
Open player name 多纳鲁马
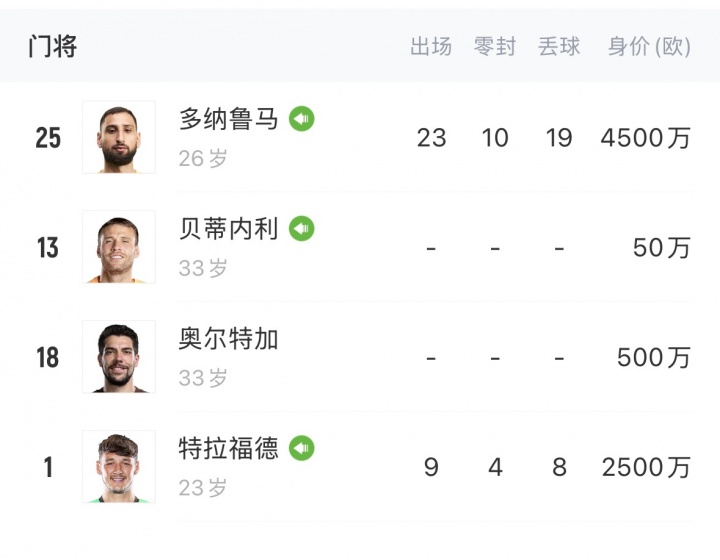click(229, 120)
